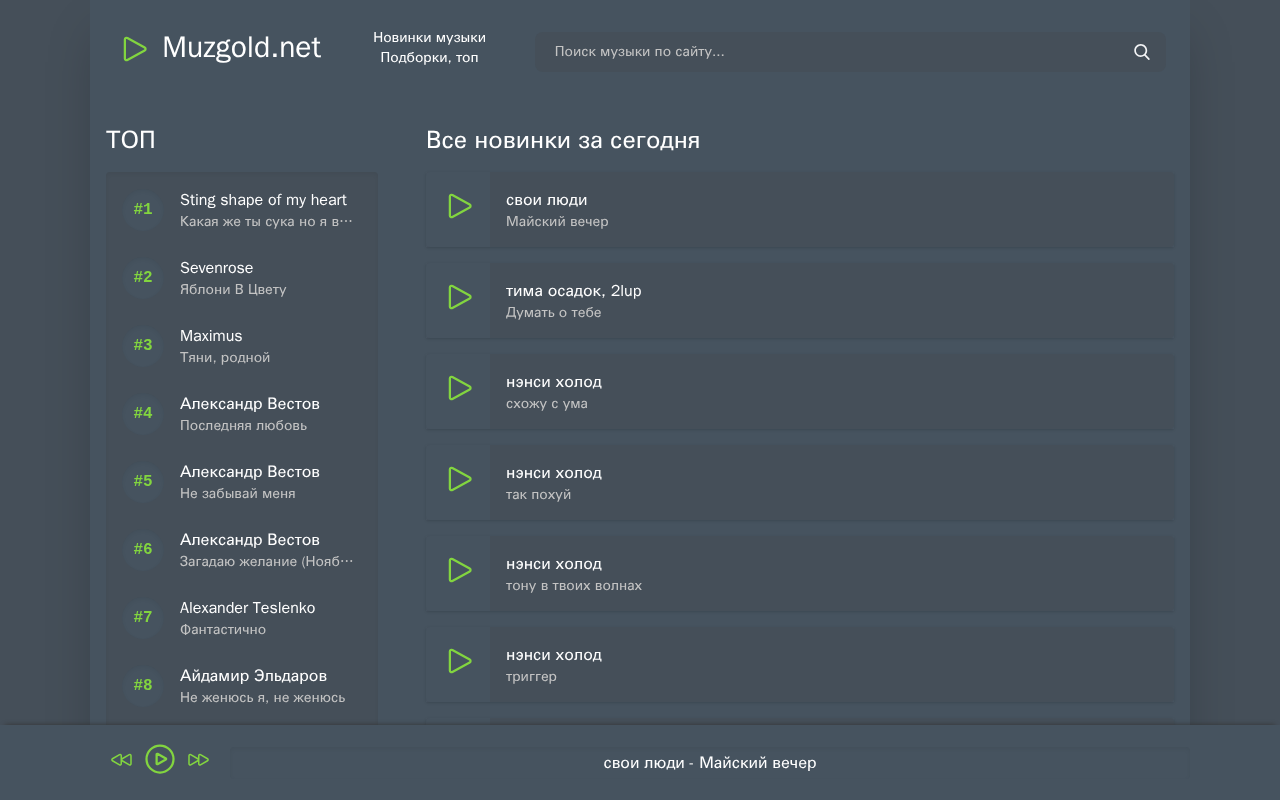The image size is (1280, 800).
Task: Play the track Думать о тебе
Action: click(459, 297)
